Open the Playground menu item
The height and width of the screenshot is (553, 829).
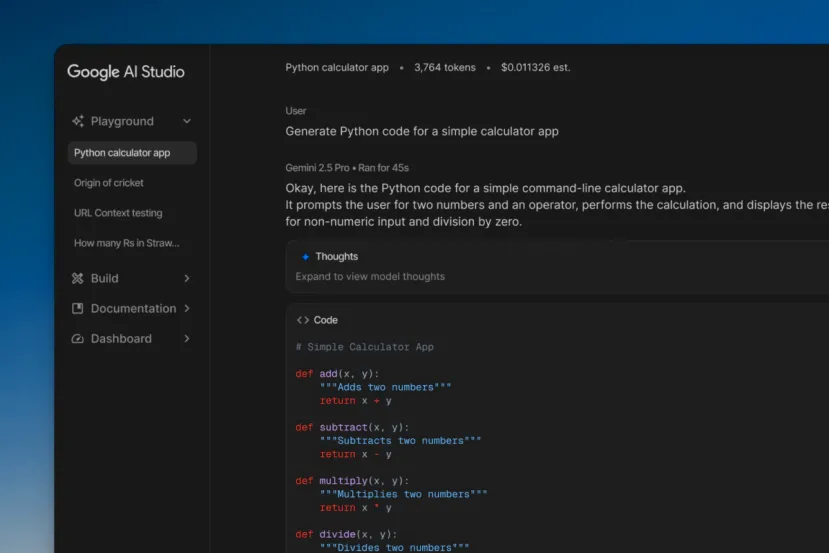coord(122,121)
